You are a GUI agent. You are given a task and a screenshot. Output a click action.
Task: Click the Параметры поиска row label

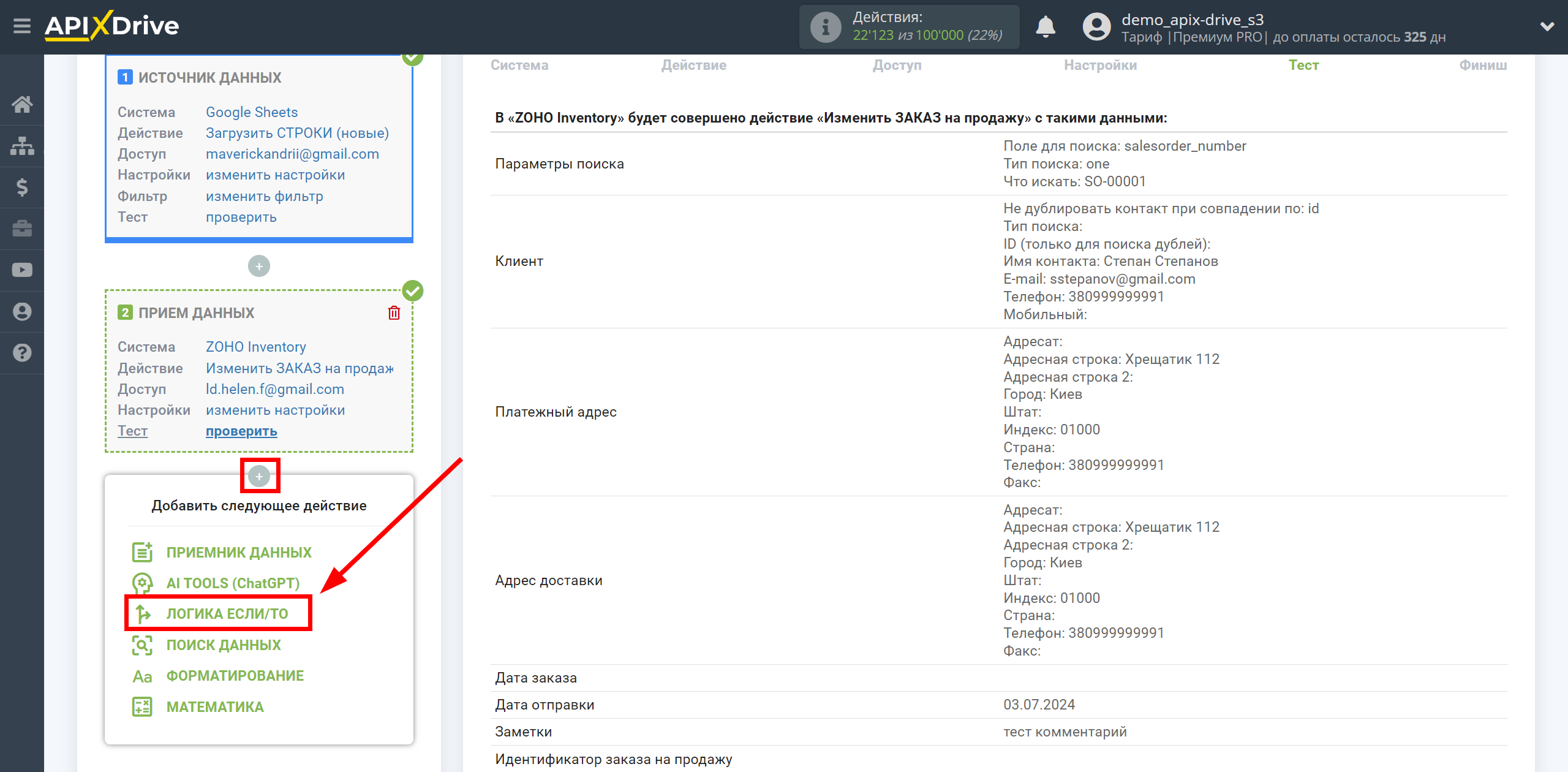[559, 164]
